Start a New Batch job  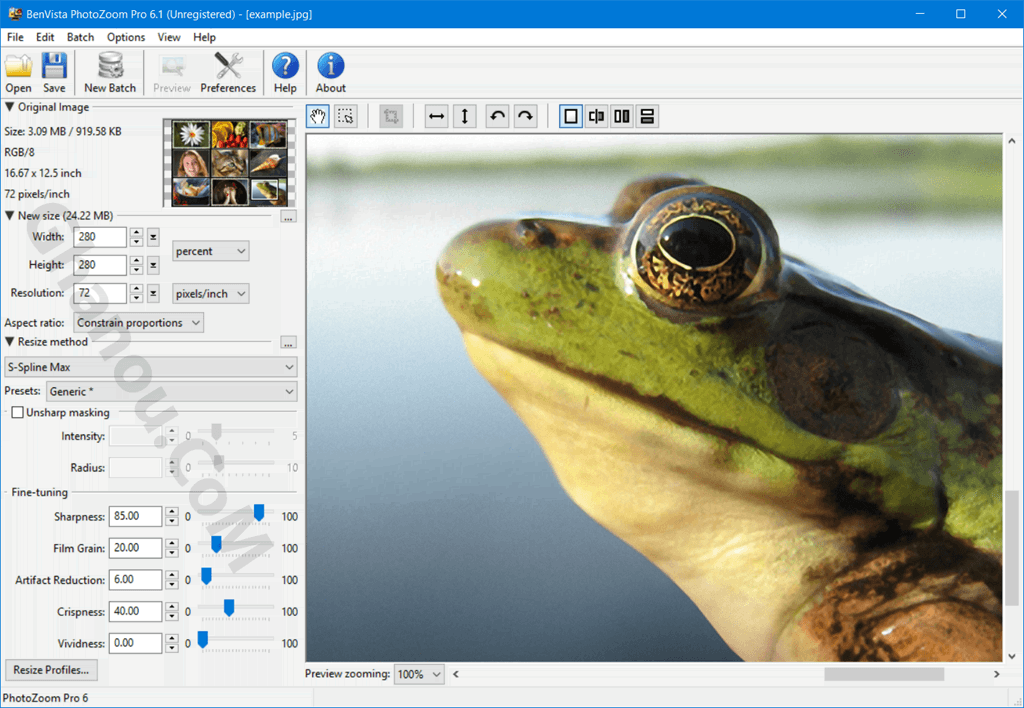click(110, 72)
